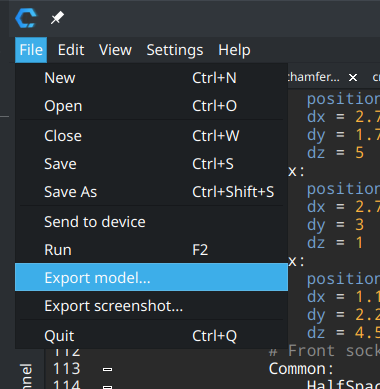Click the '# Front sock' comment line
The height and width of the screenshot is (389, 380).
tap(324, 351)
